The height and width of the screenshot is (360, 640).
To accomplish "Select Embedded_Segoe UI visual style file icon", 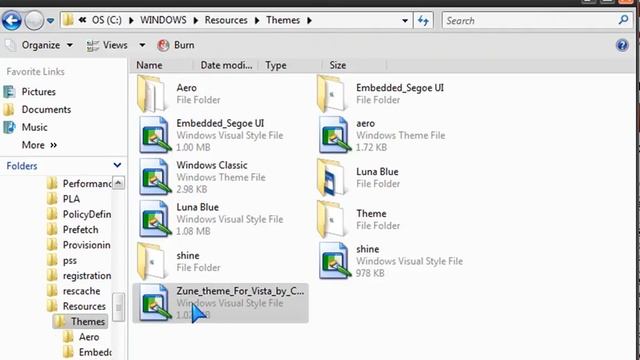I will 154,135.
